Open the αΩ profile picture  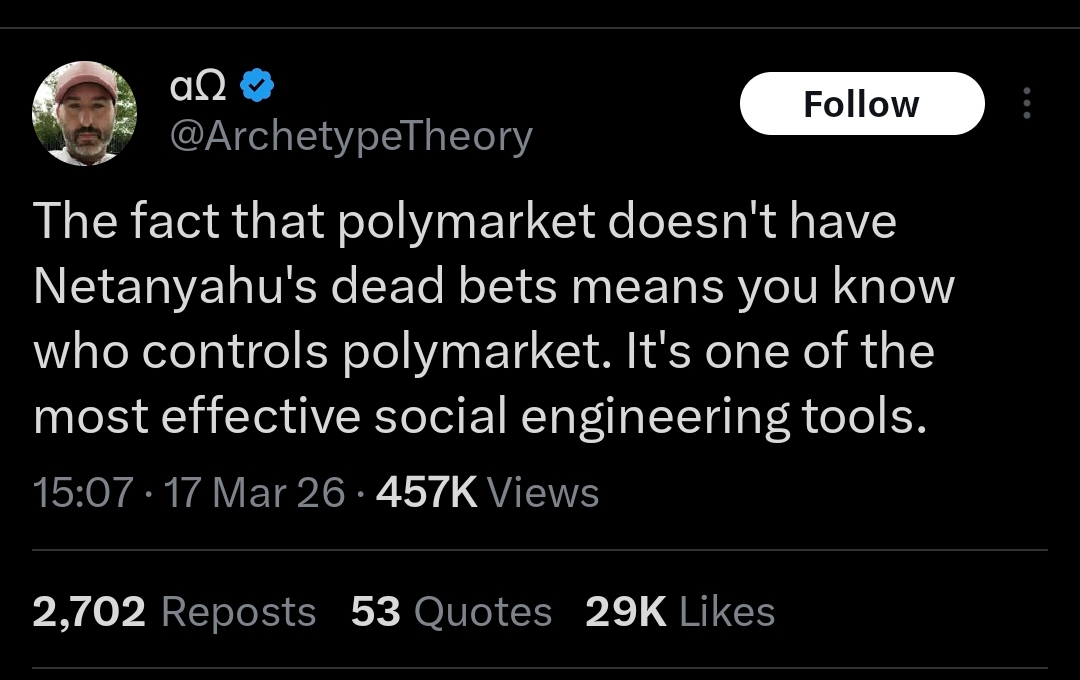(x=84, y=113)
